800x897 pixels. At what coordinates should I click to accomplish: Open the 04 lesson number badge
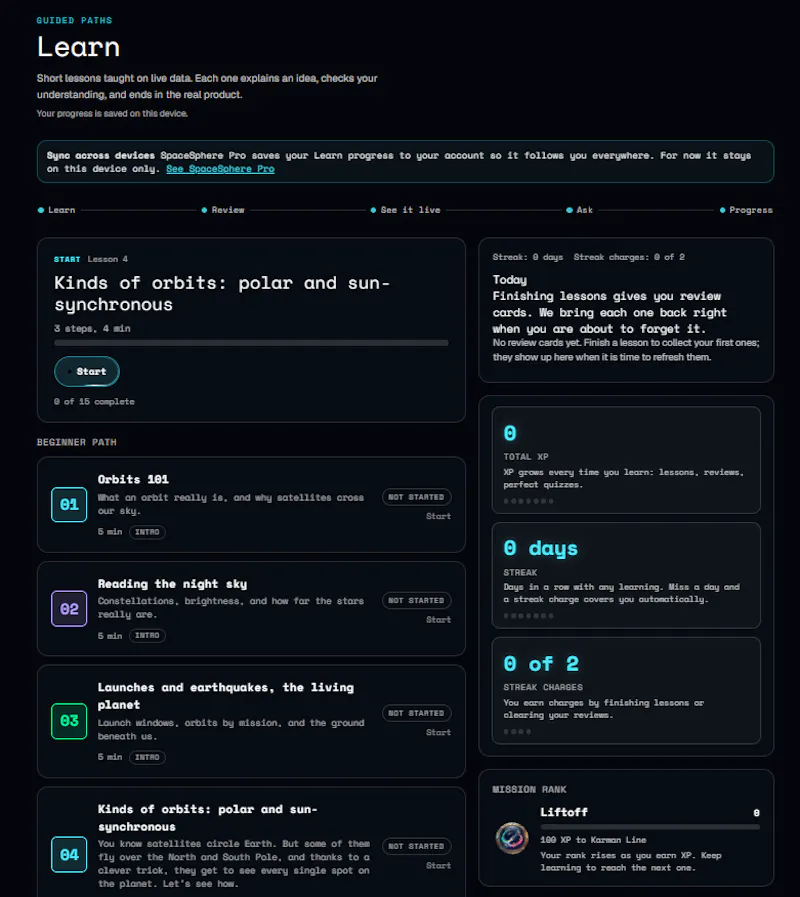point(69,855)
